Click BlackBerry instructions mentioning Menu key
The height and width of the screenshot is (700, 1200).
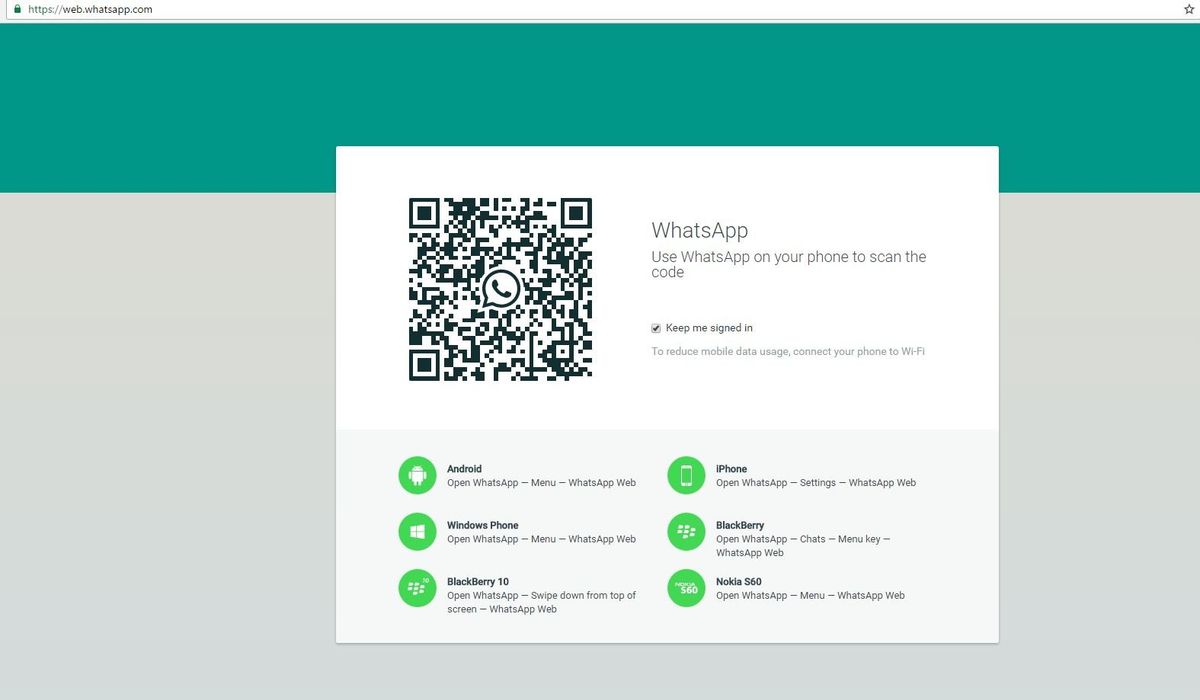point(803,546)
